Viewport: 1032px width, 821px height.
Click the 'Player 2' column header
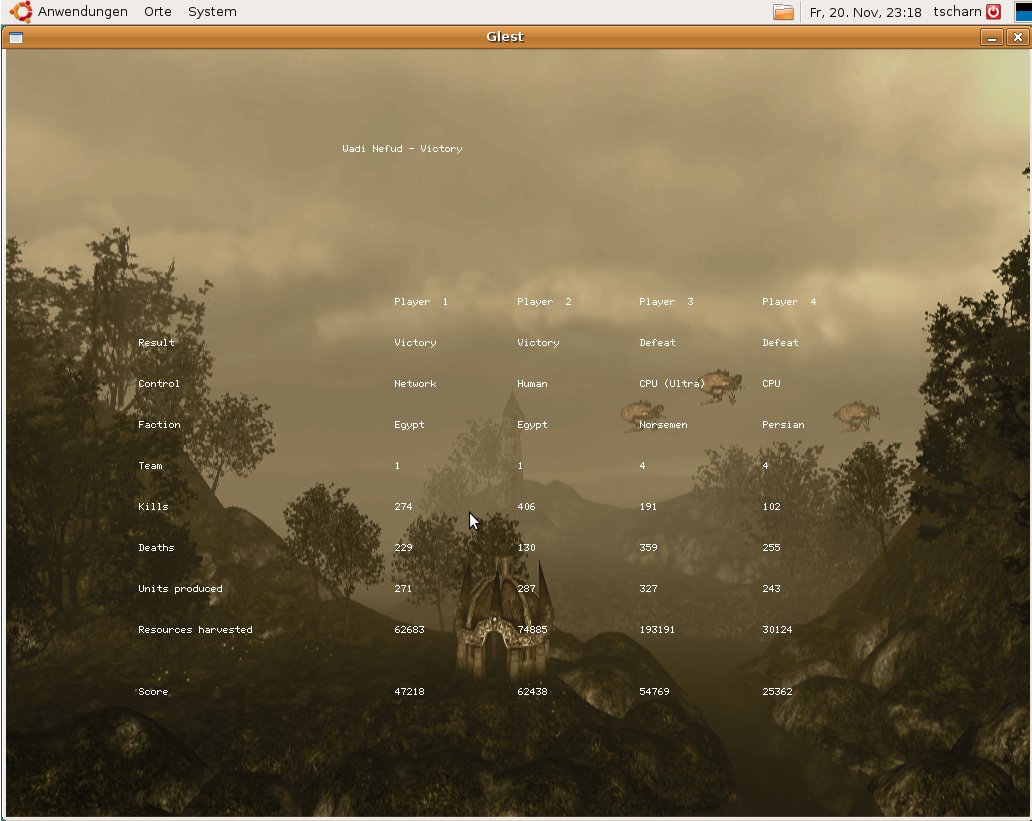pos(544,302)
